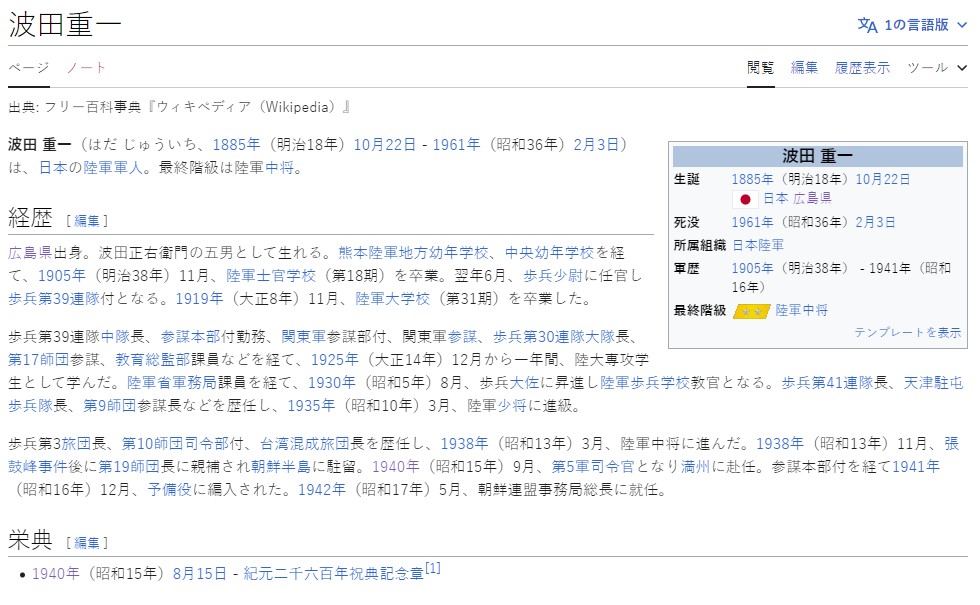This screenshot has width=980, height=605.
Task: Open the 教育総監部 link
Action: [x=152, y=360]
